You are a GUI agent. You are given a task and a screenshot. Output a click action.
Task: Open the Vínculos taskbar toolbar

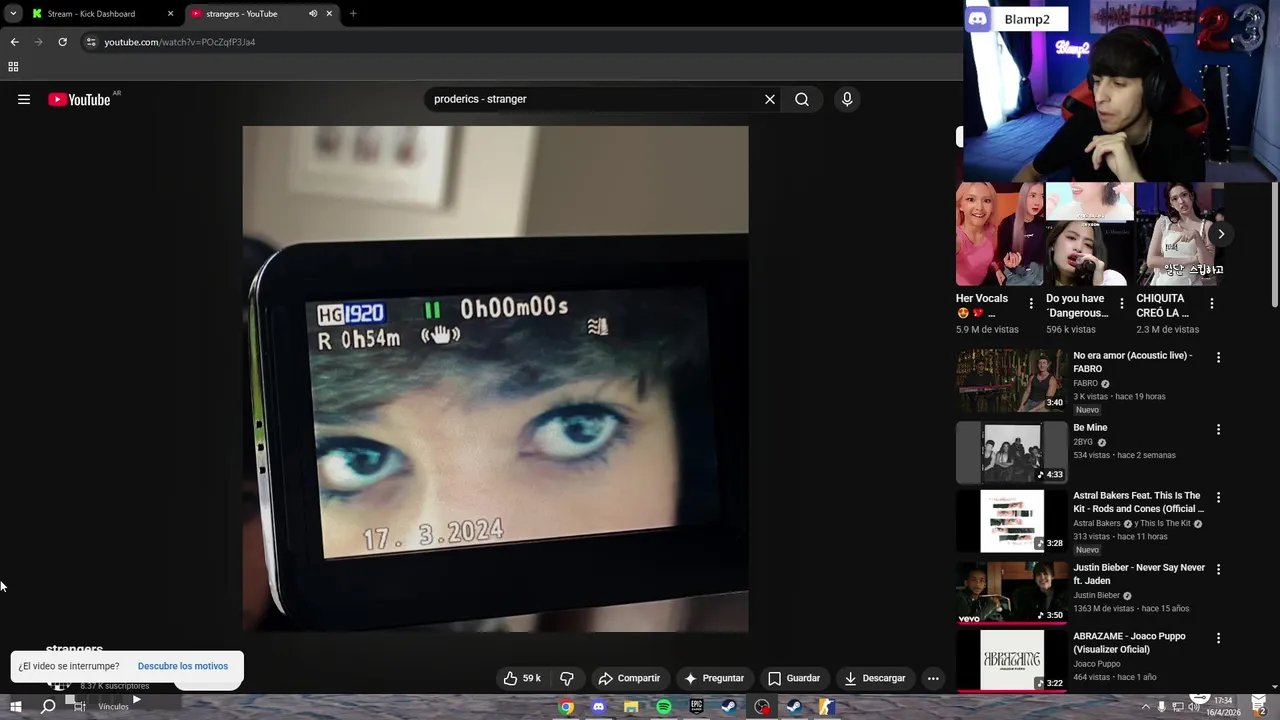(113, 707)
